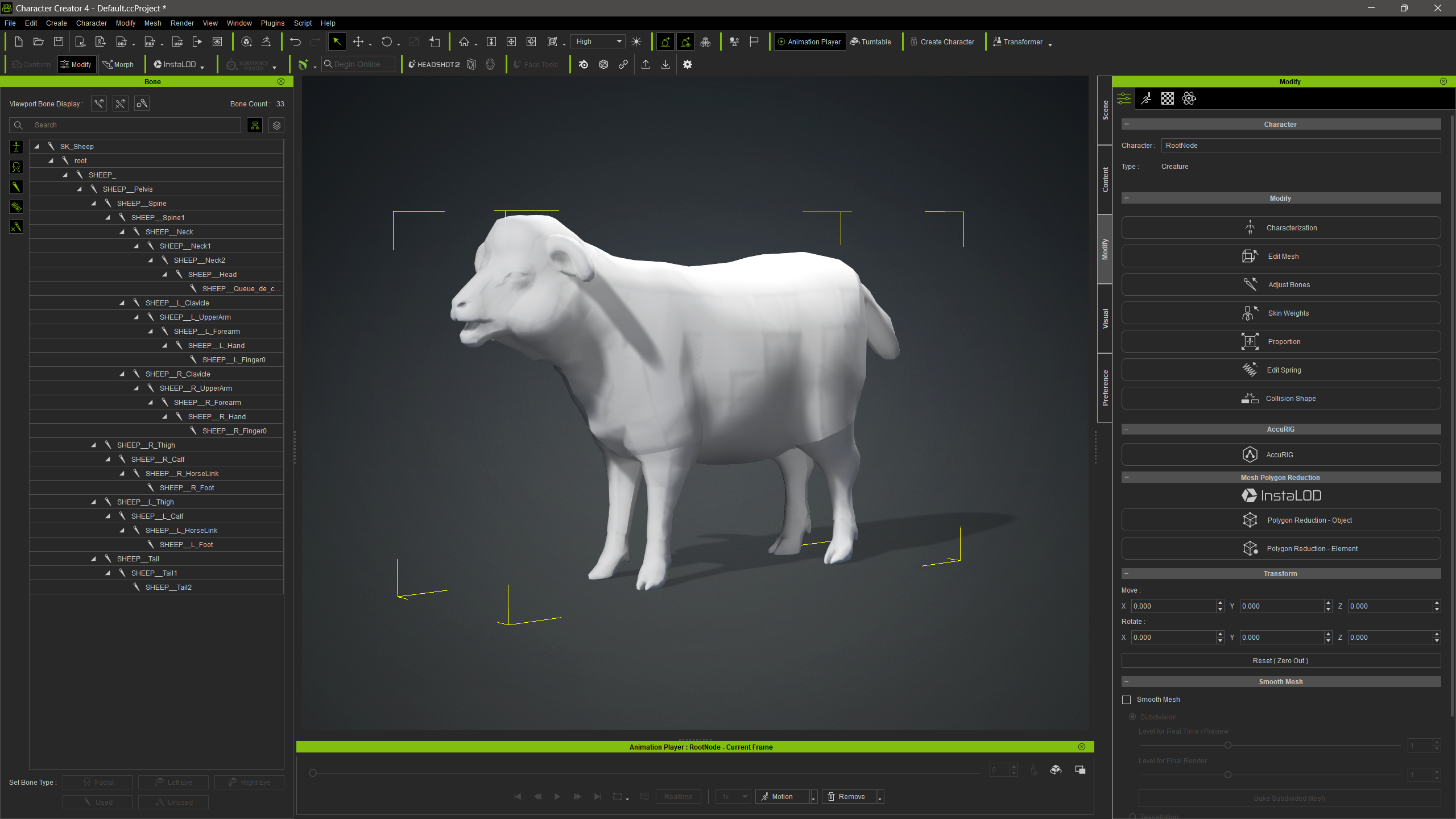Open the Motion button dropdown arrow
Image resolution: width=1456 pixels, height=819 pixels.
(814, 797)
